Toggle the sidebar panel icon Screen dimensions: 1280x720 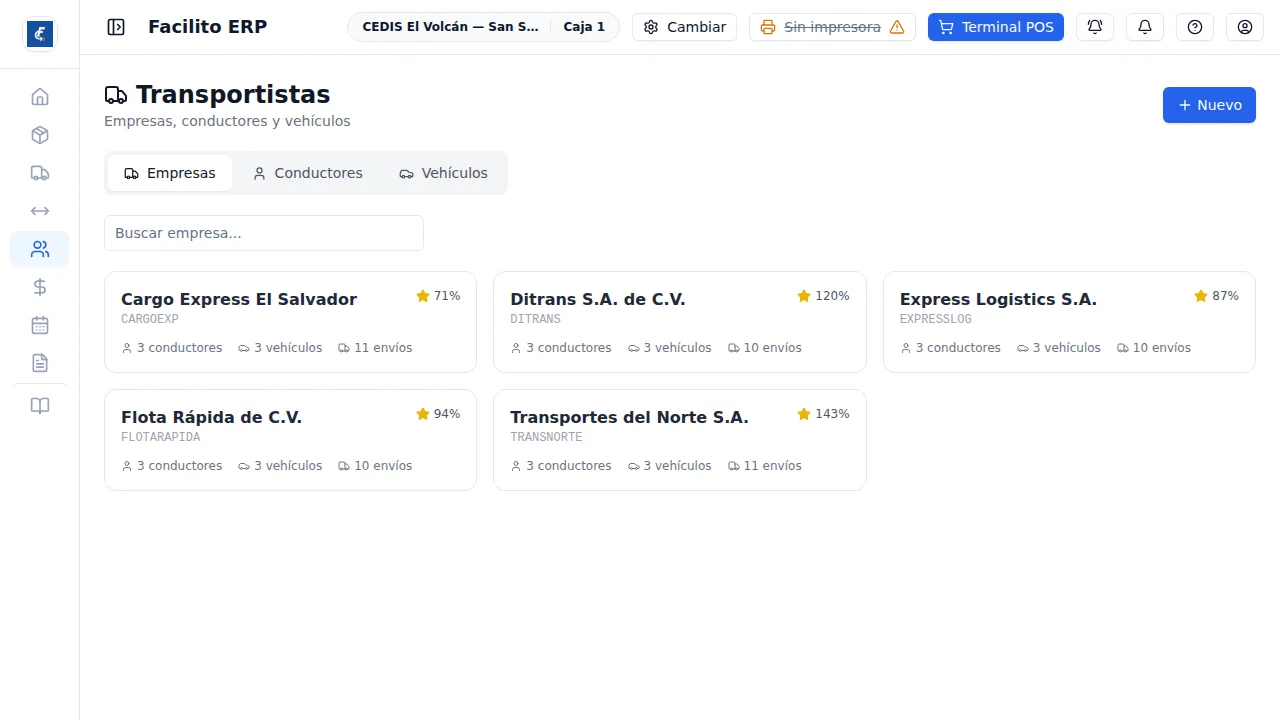[116, 27]
